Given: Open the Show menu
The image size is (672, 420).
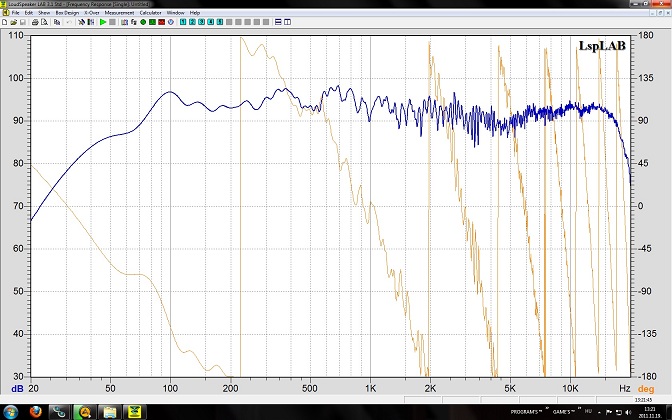Looking at the screenshot, I should click(44, 13).
